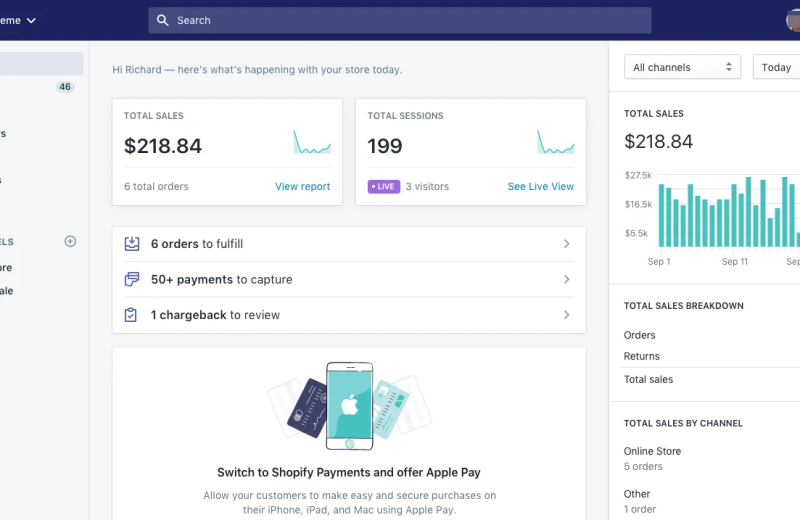
Task: Click the LIVE badge
Action: pos(384,186)
